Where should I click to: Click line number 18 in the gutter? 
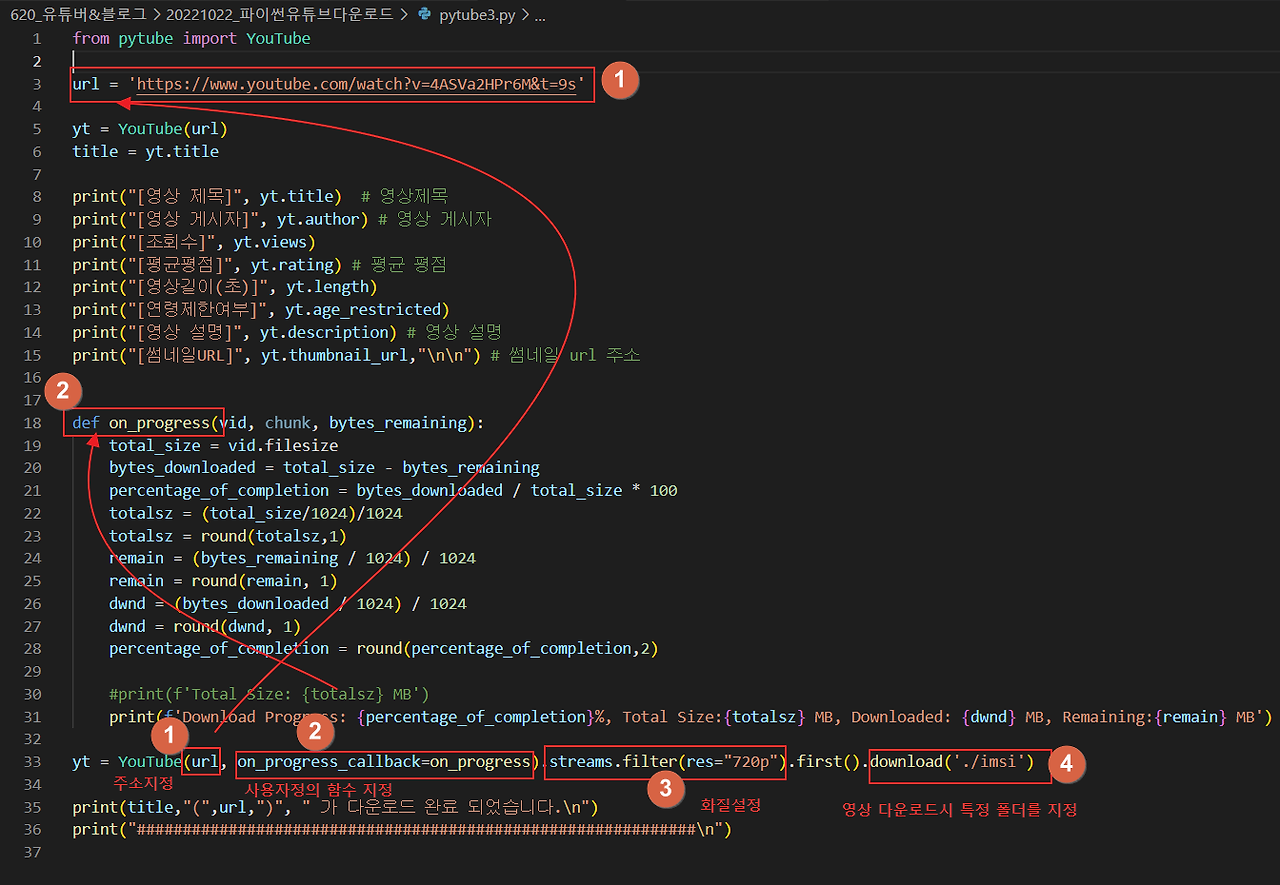pyautogui.click(x=32, y=422)
